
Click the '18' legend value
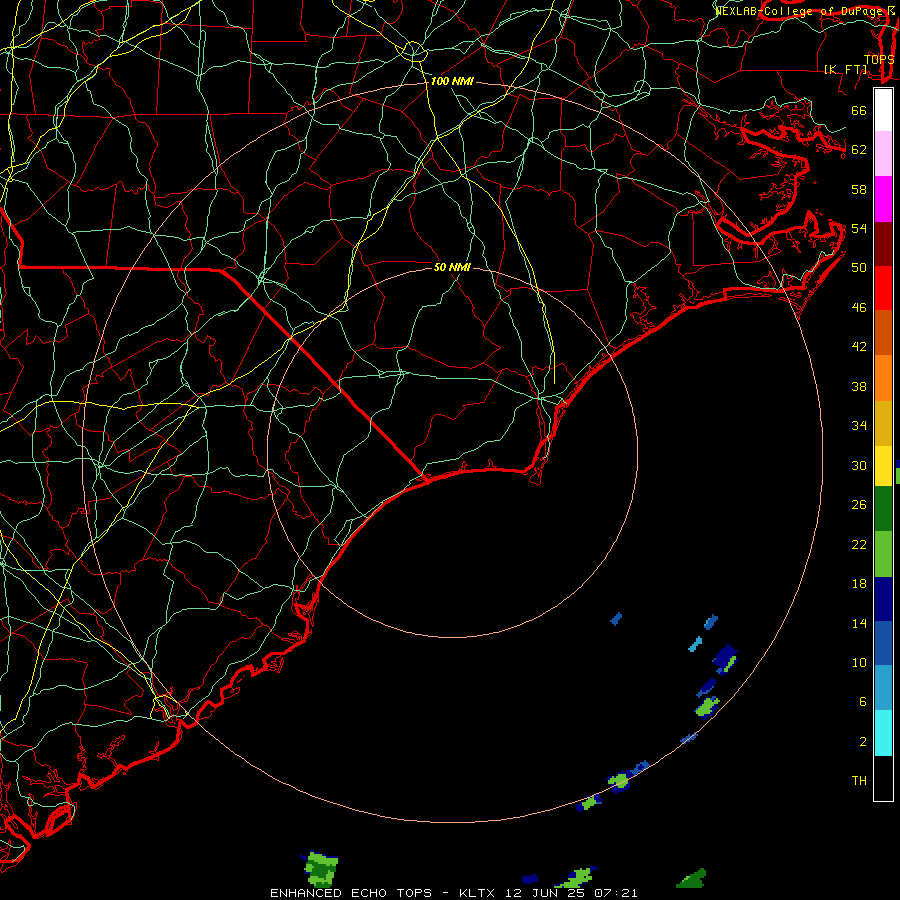(x=859, y=583)
